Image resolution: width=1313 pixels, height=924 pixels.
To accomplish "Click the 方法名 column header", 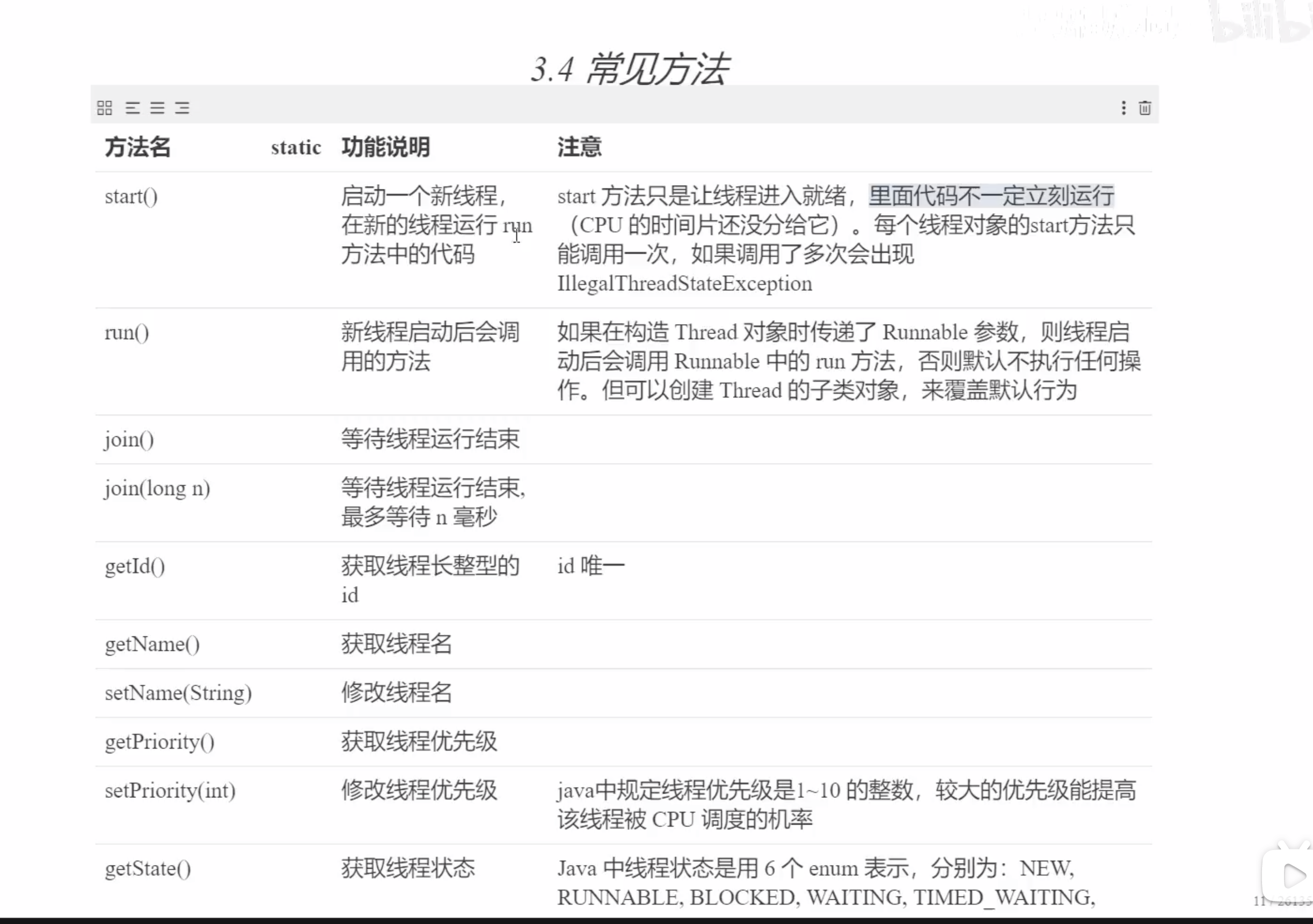I will (138, 147).
